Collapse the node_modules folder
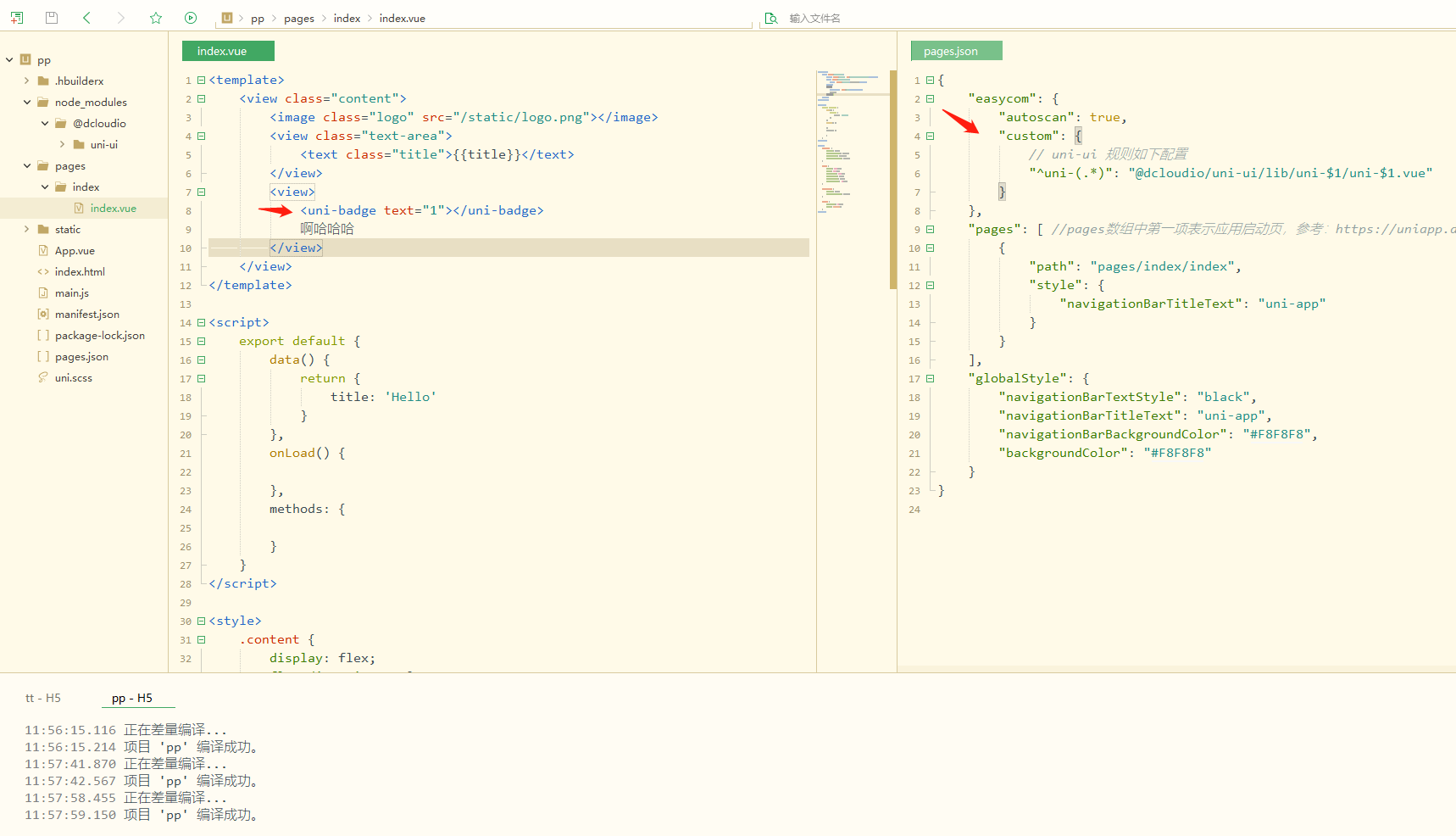Image resolution: width=1456 pixels, height=836 pixels. click(27, 102)
